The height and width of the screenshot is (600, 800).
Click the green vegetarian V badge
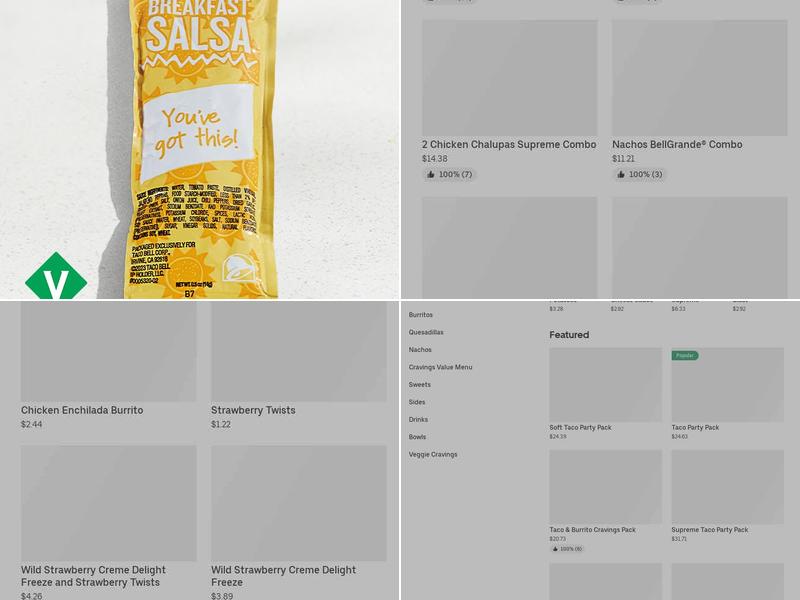tap(56, 276)
